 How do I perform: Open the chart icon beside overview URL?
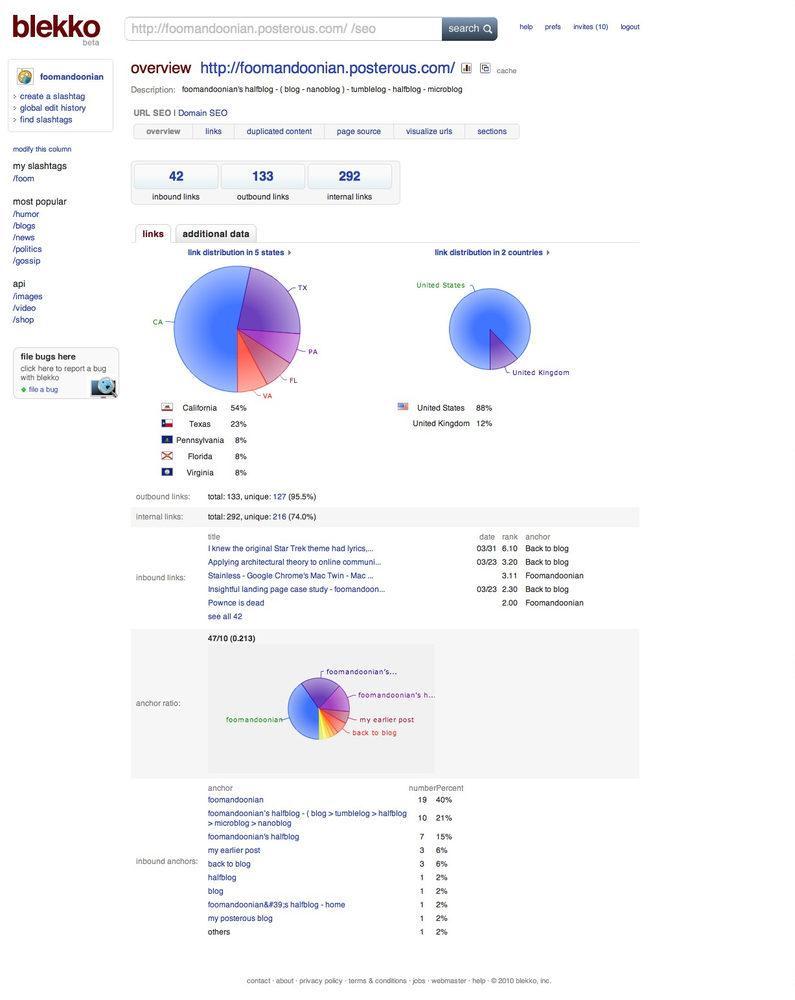(467, 68)
